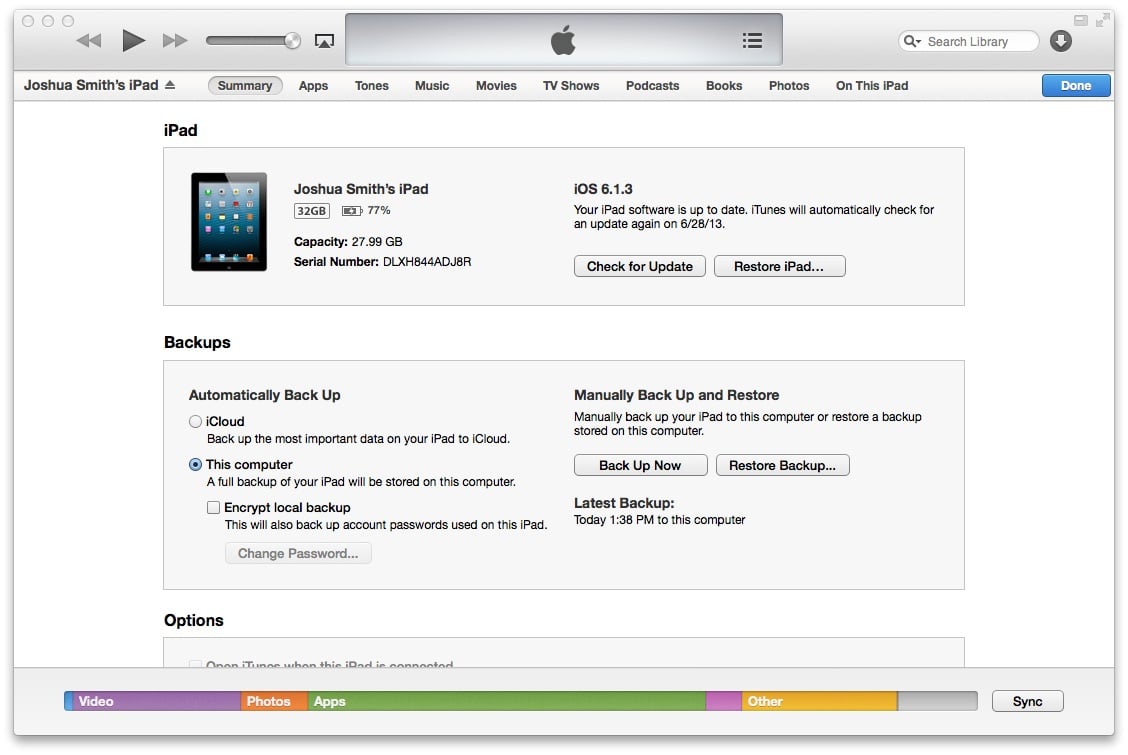Open the On This iPad tab

point(872,86)
